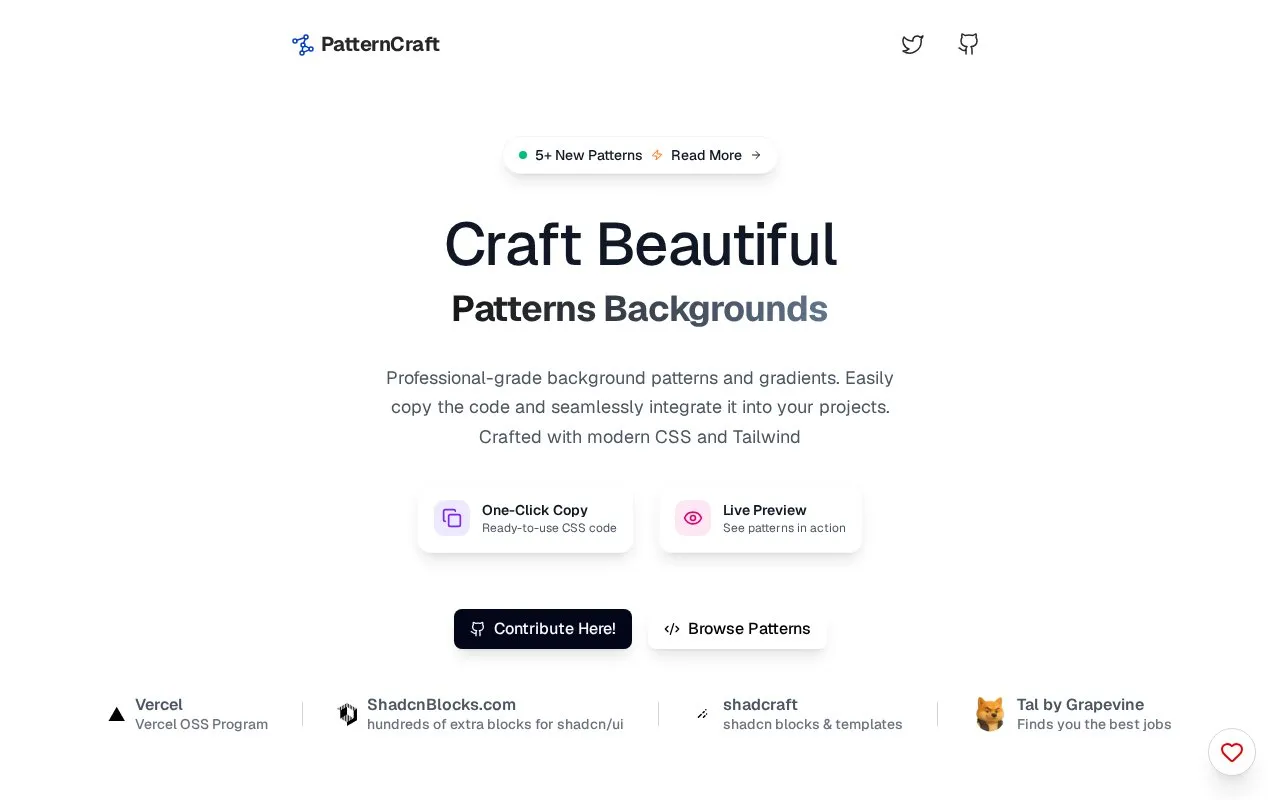Image resolution: width=1280 pixels, height=800 pixels.
Task: Click the One-Click Copy icon
Action: (x=452, y=518)
